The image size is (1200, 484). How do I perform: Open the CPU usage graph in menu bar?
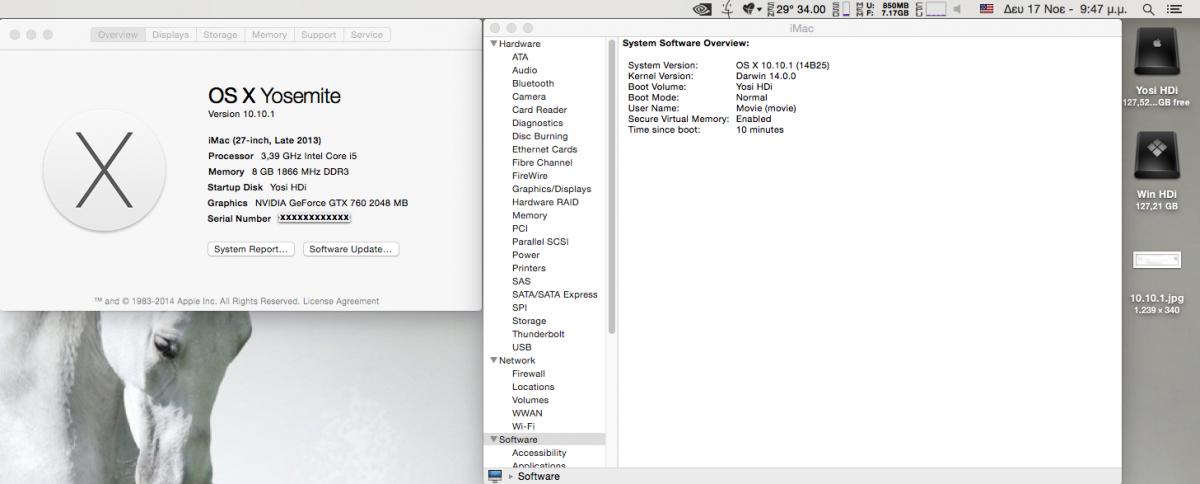pyautogui.click(x=933, y=9)
